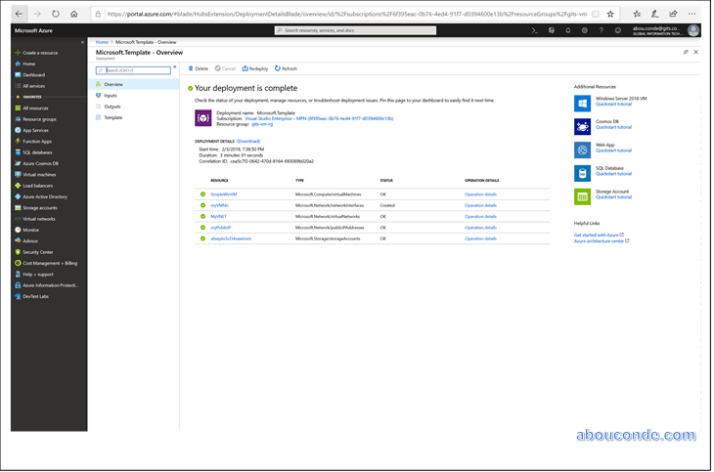Click the Redeploy button
This screenshot has height=472, width=714.
point(255,69)
